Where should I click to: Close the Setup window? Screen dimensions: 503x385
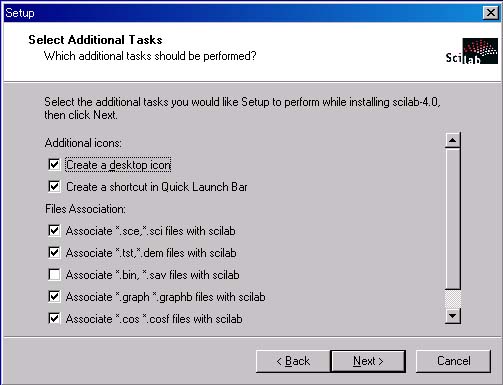point(491,13)
